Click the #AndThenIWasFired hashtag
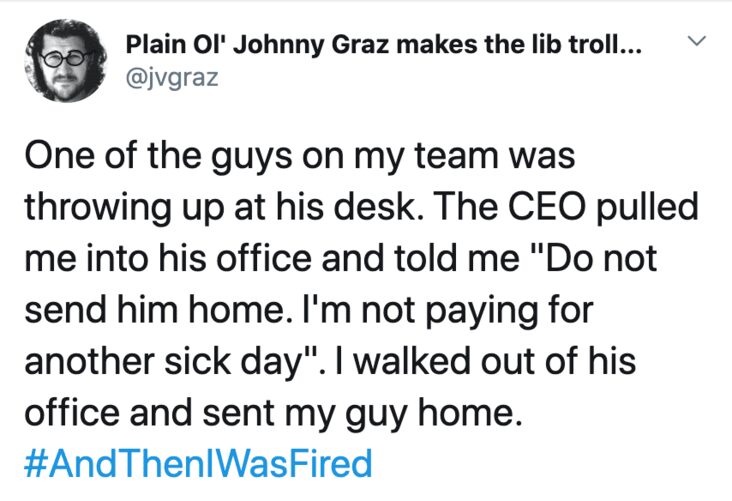This screenshot has width=732, height=501. [198, 464]
